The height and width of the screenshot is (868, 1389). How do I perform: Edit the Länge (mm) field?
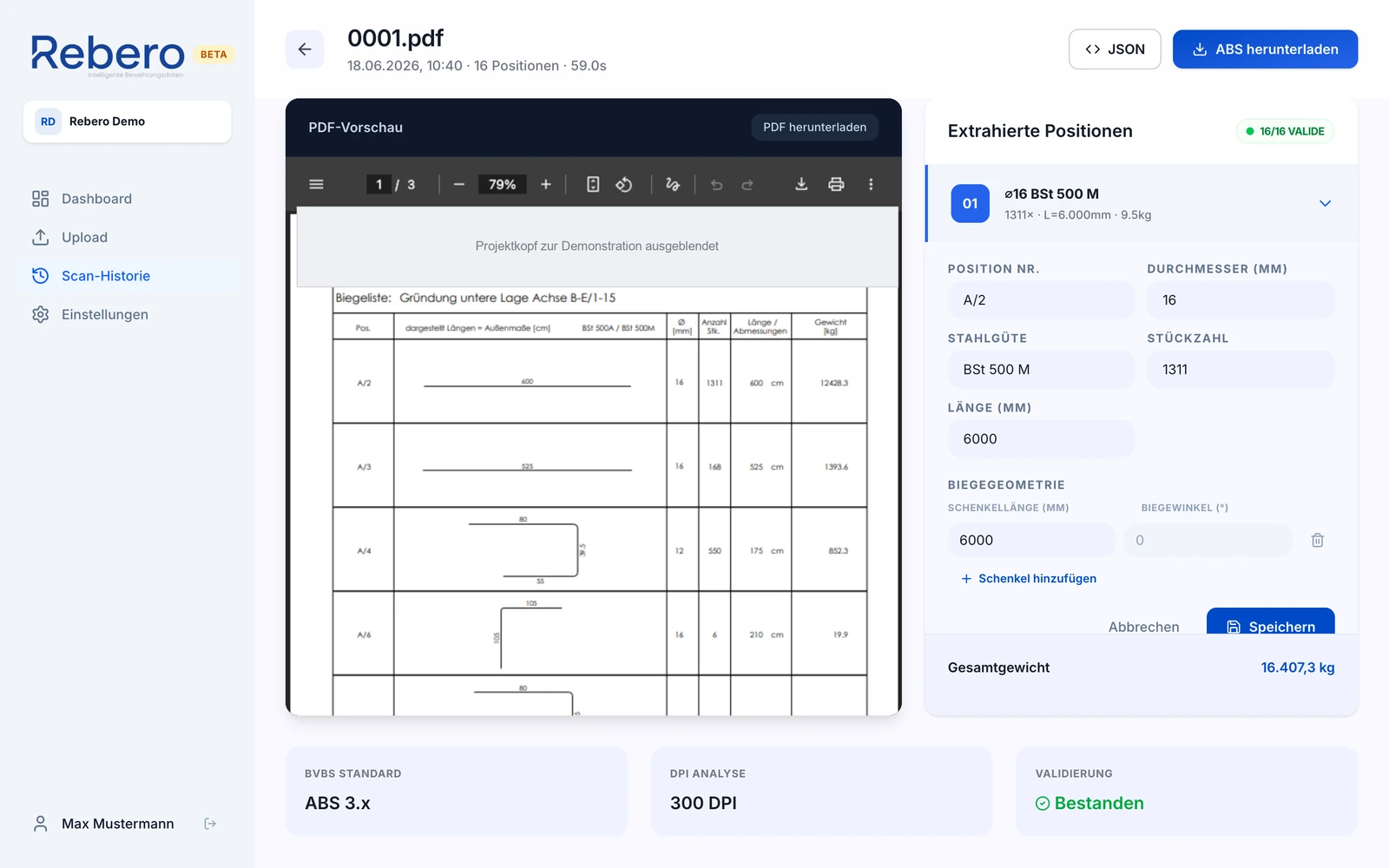(x=1041, y=439)
